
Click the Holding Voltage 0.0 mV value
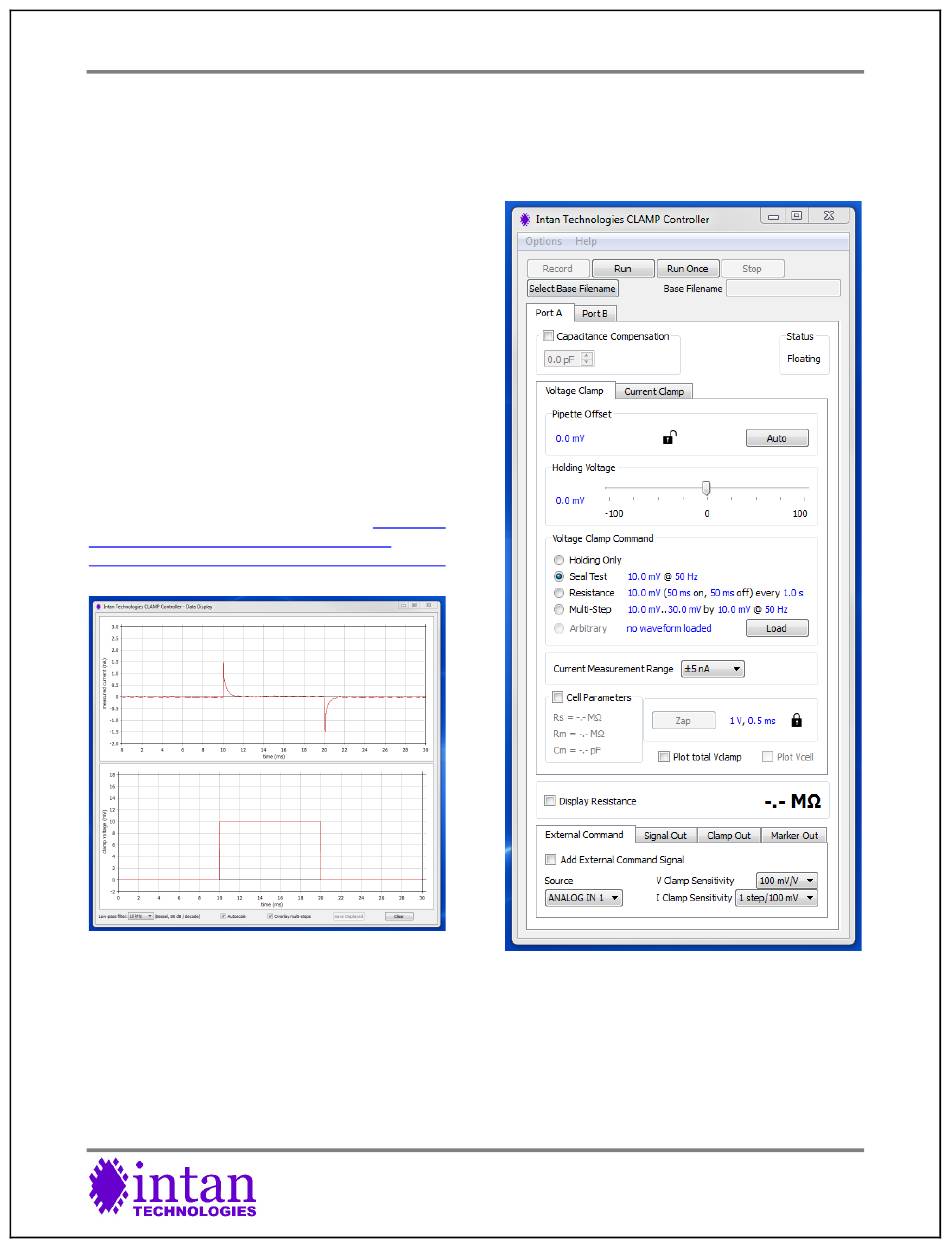[x=570, y=501]
